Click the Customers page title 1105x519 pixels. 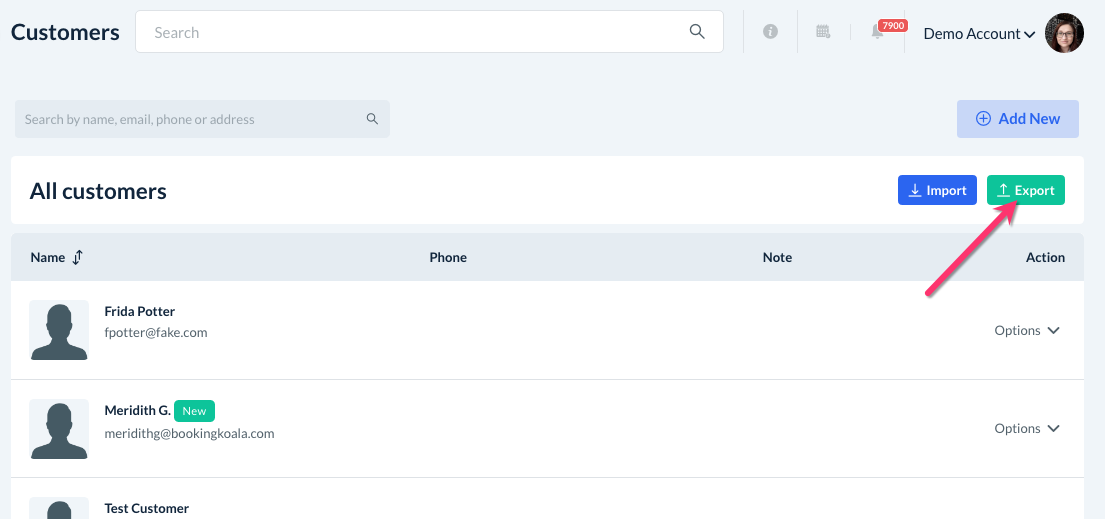[65, 32]
